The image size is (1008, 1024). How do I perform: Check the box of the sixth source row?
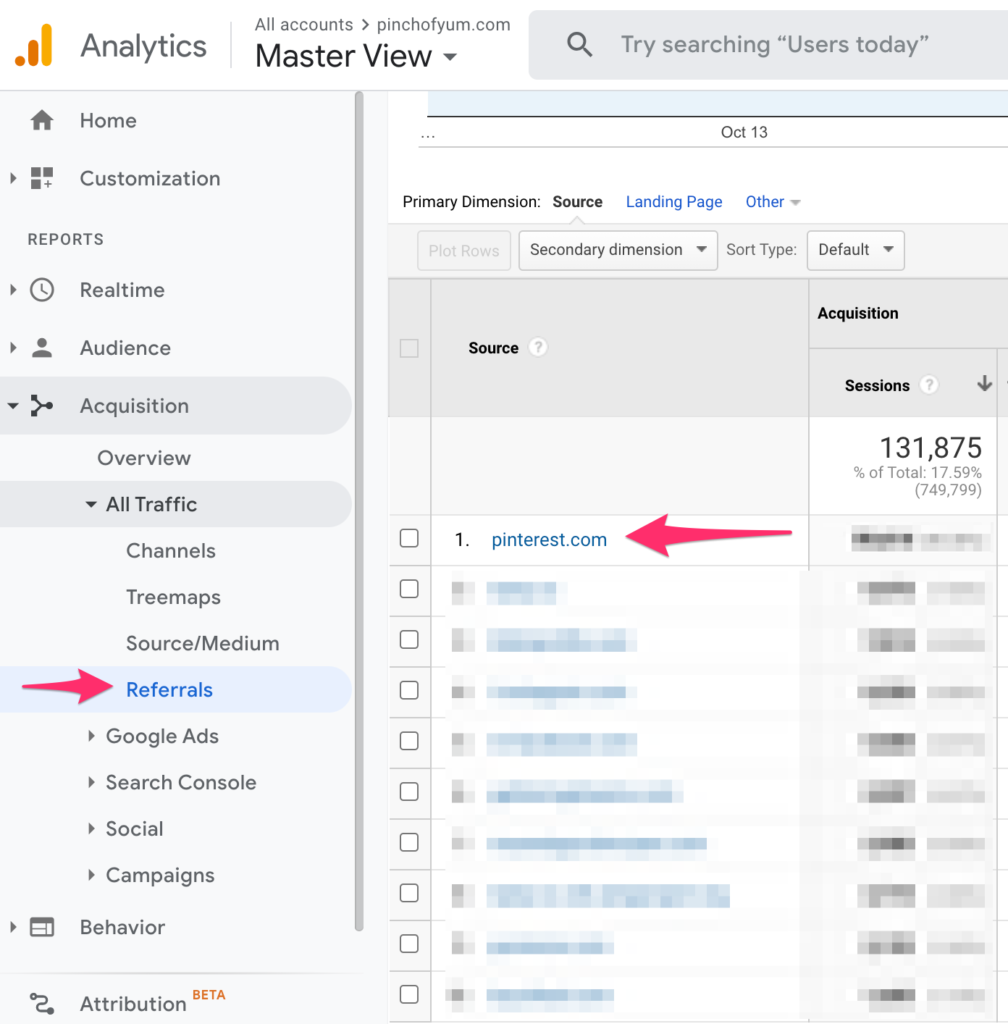click(409, 792)
